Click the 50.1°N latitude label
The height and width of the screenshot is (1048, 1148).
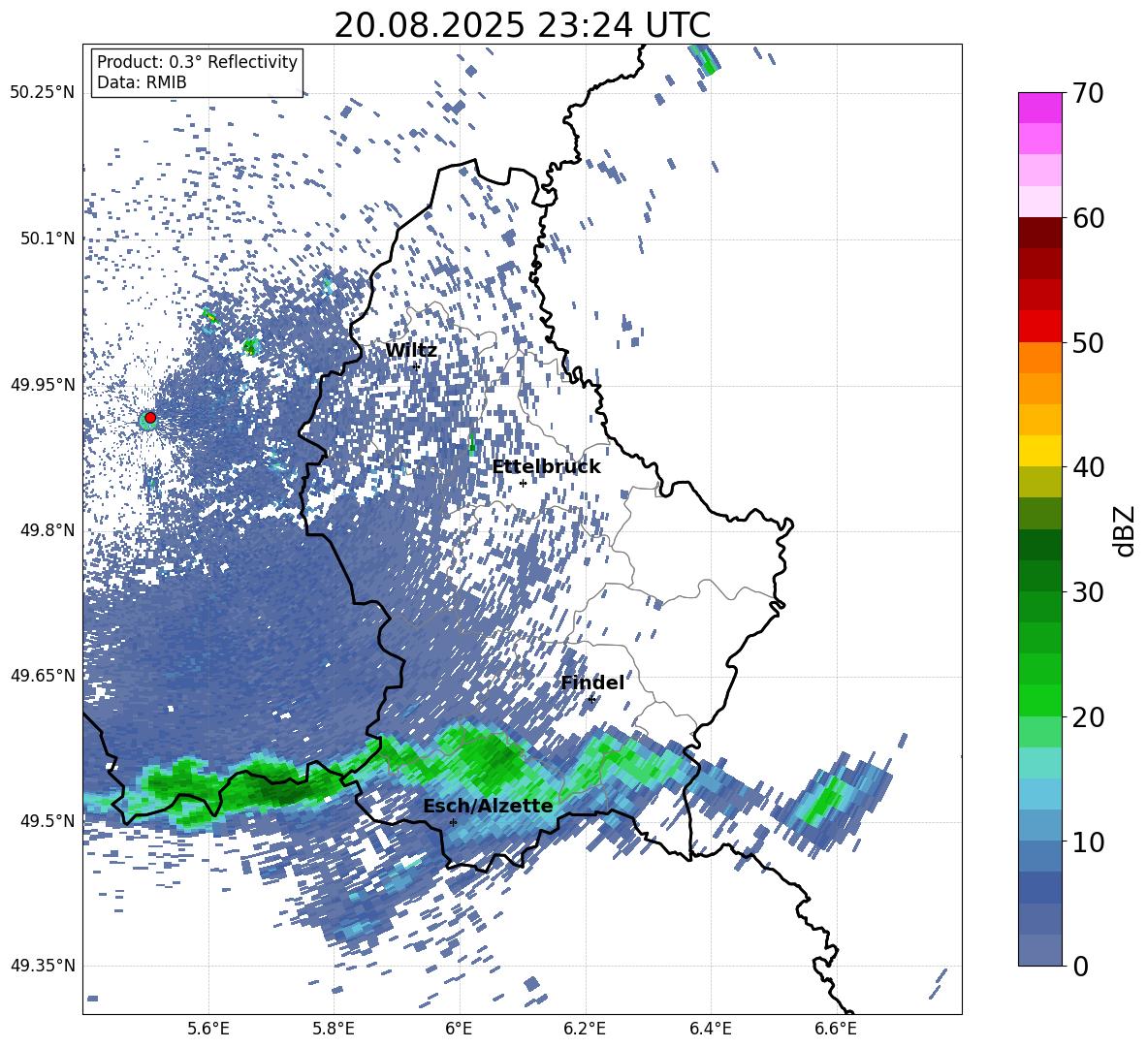click(x=47, y=238)
